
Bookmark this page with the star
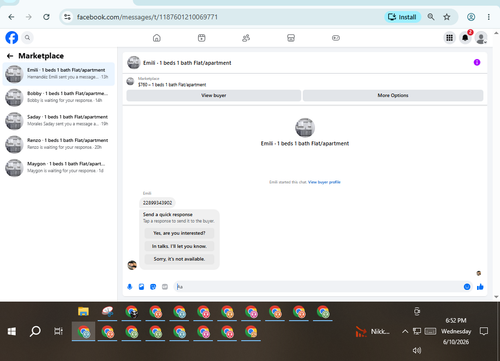[447, 17]
